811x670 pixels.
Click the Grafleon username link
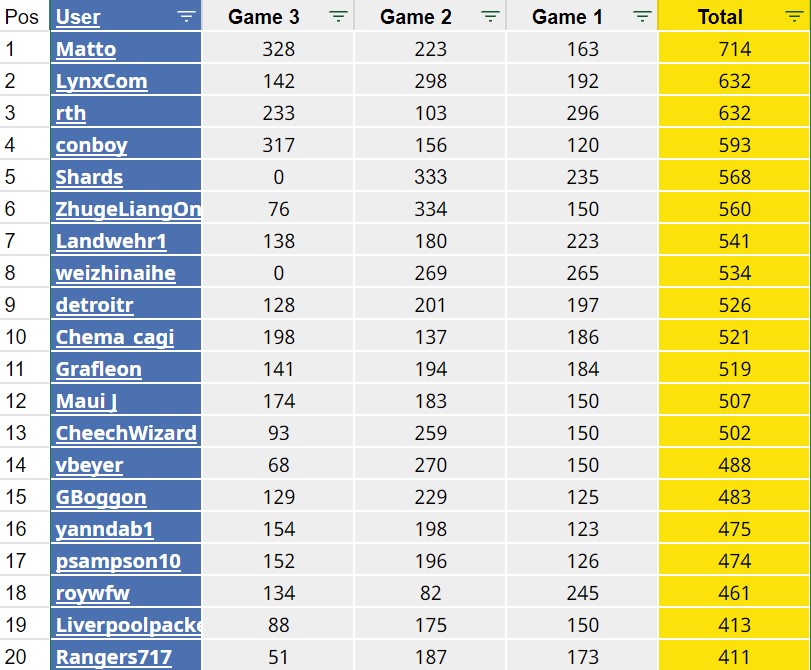point(98,369)
